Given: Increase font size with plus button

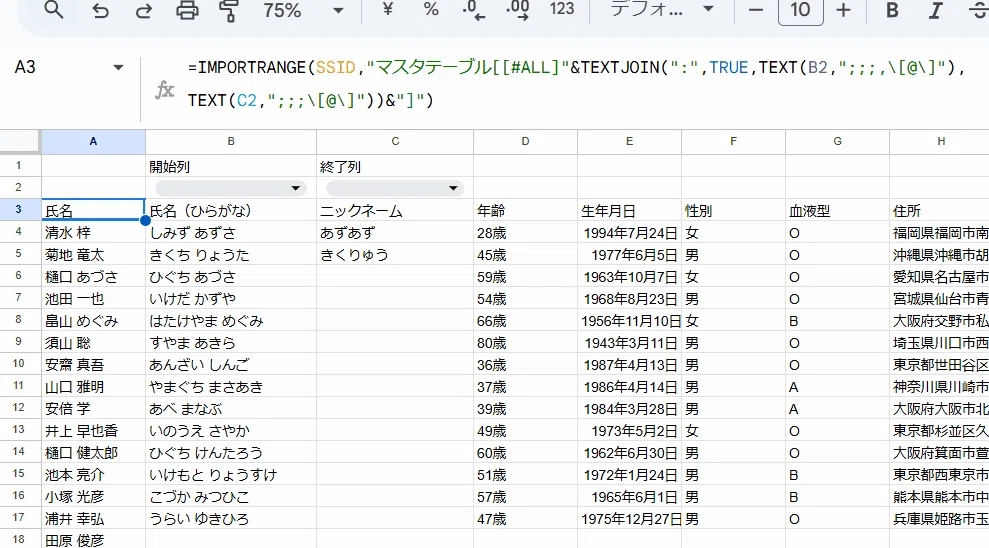Looking at the screenshot, I should [843, 11].
